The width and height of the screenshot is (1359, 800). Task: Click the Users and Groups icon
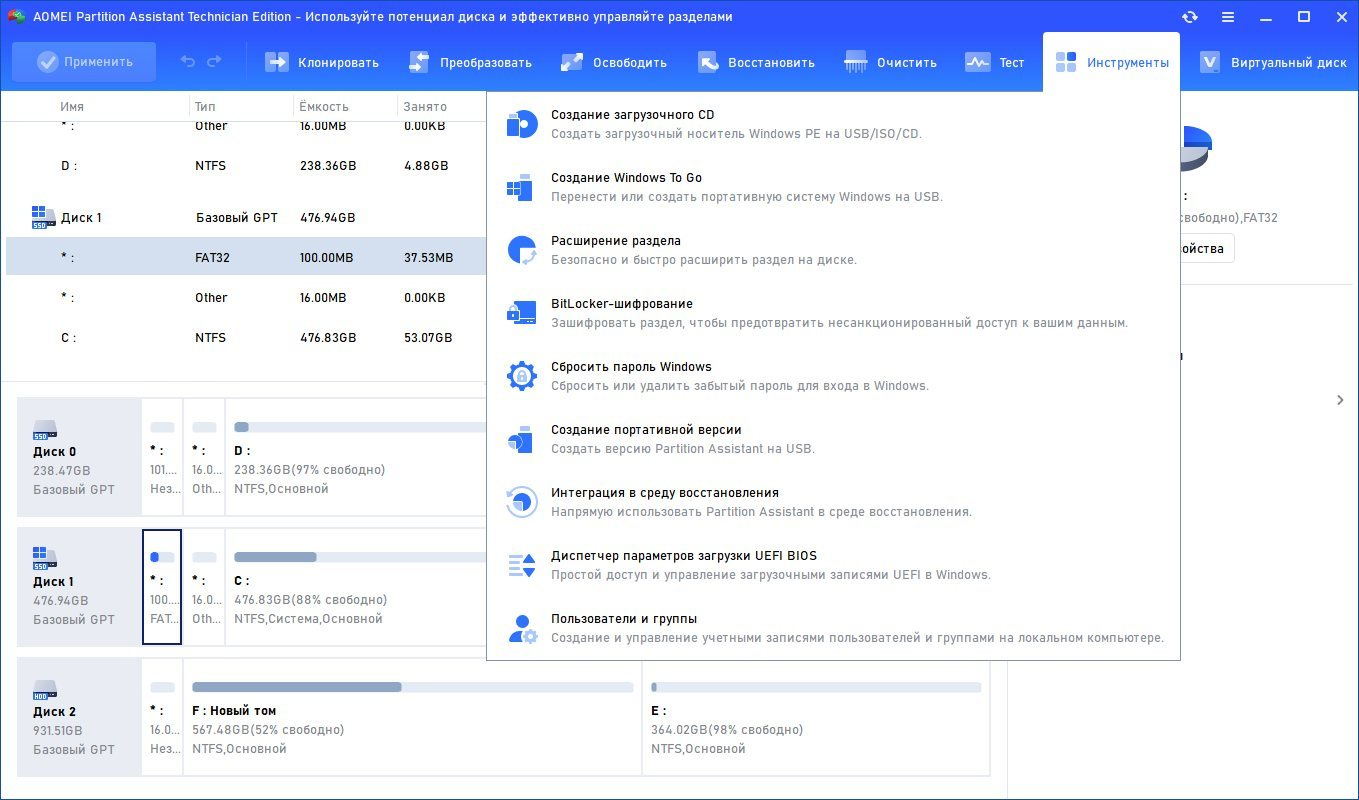pos(521,628)
